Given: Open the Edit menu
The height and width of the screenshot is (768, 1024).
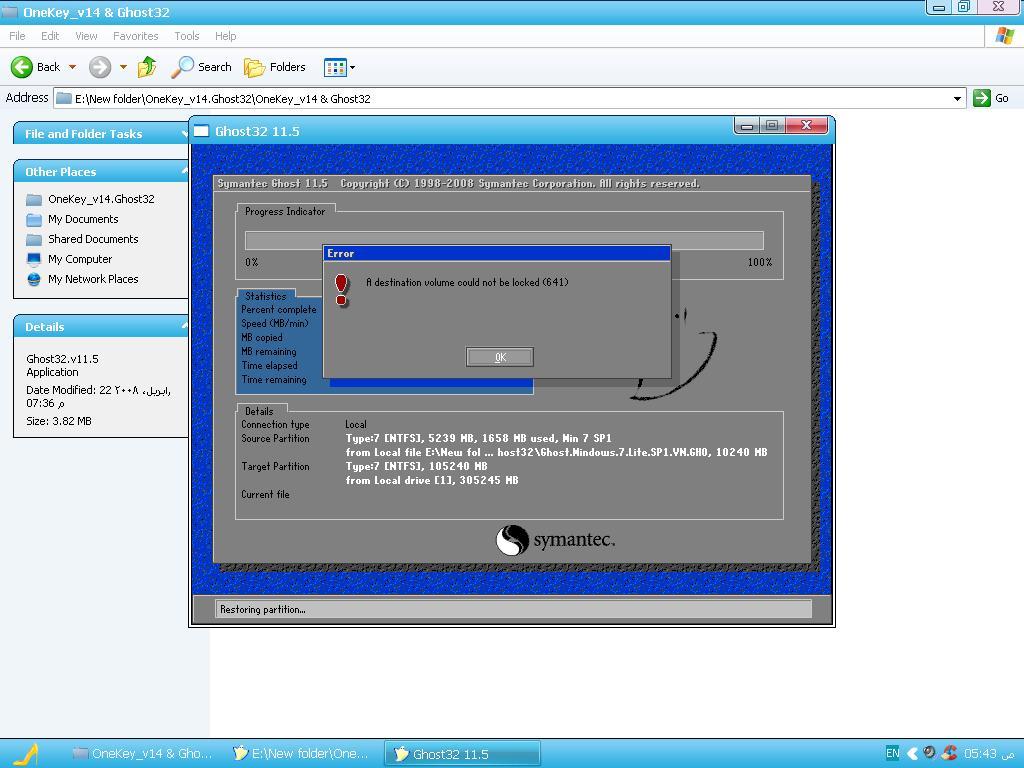Looking at the screenshot, I should pos(50,36).
